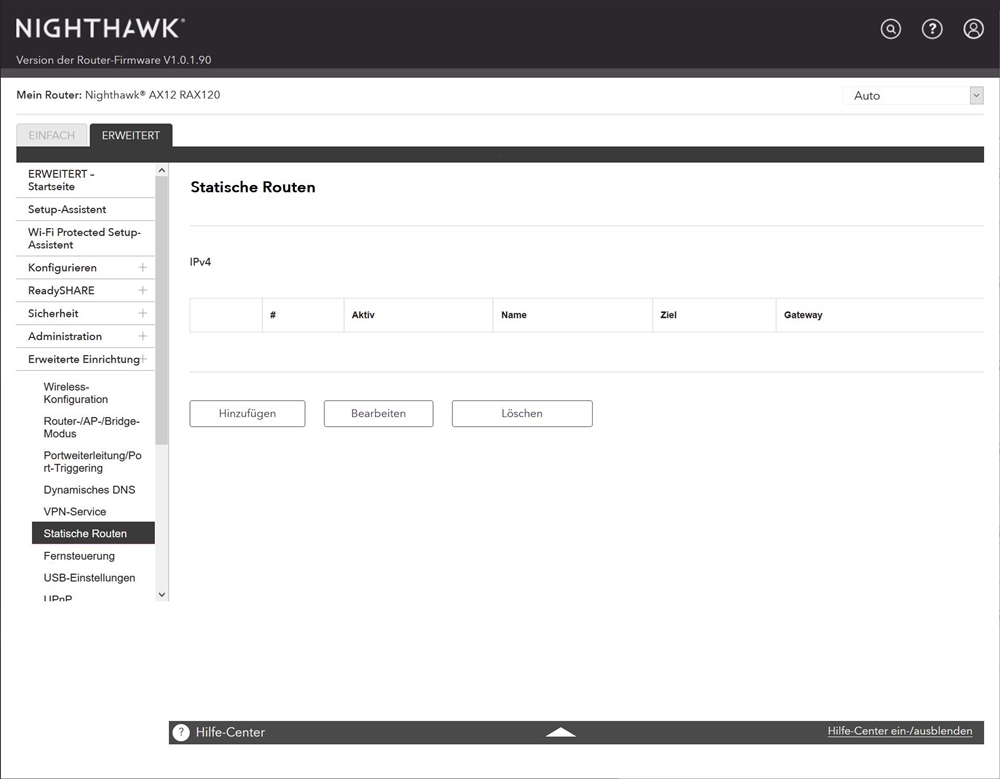Image resolution: width=1000 pixels, height=779 pixels.
Task: Expand the Konfigurieren menu section
Action: (142, 268)
